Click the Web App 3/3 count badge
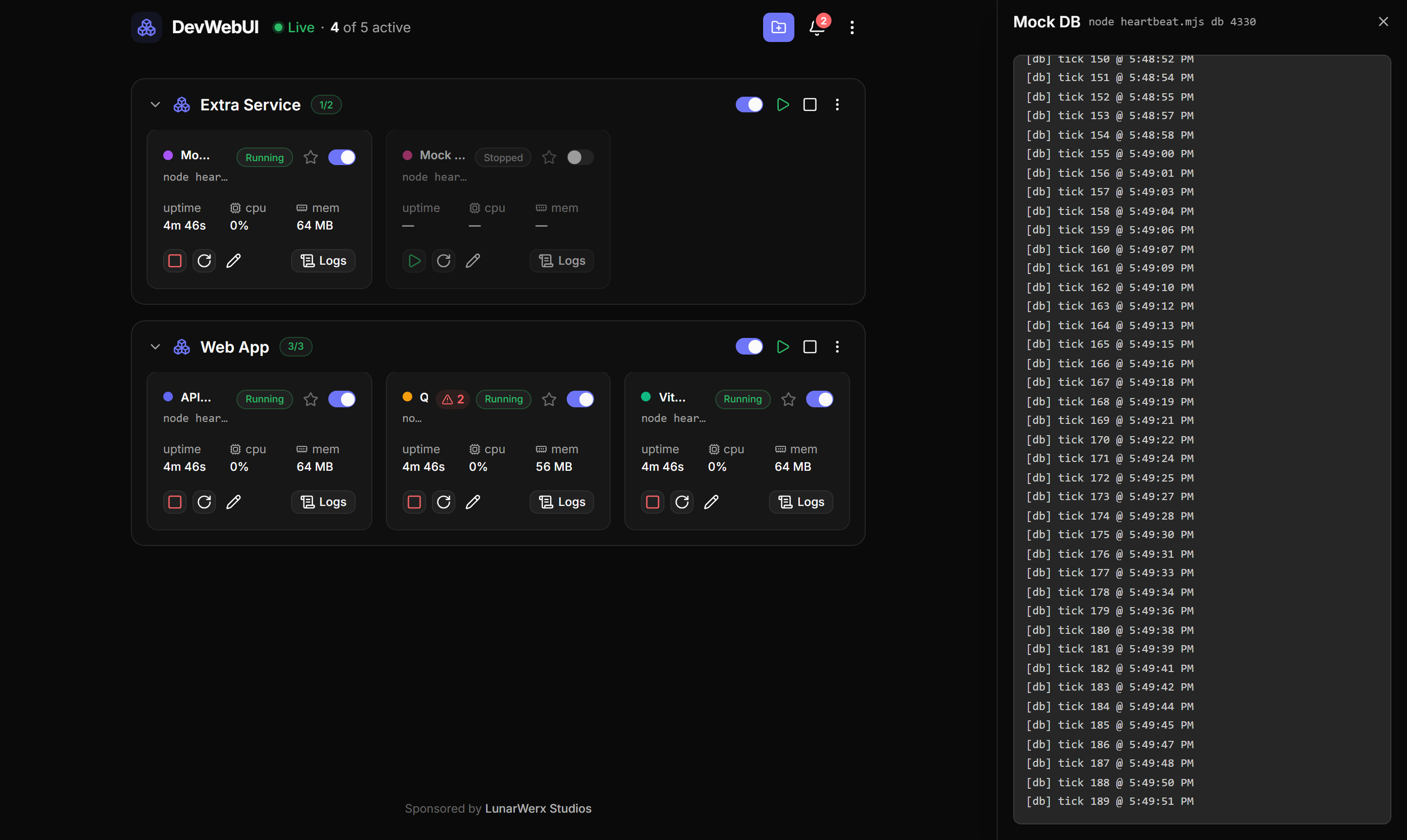This screenshot has height=840, width=1407. click(296, 346)
